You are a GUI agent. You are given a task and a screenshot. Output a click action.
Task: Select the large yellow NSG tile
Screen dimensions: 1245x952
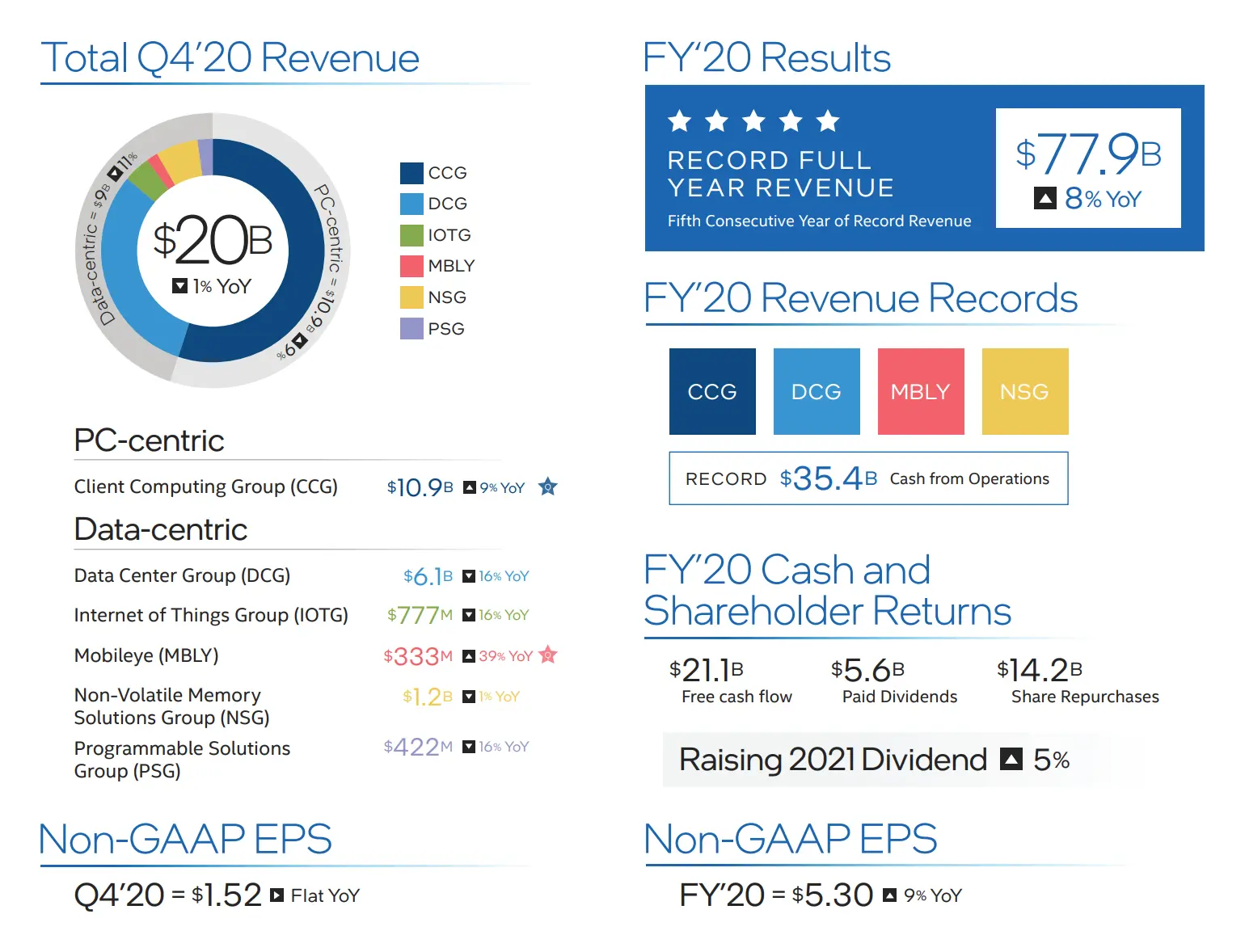point(1025,391)
